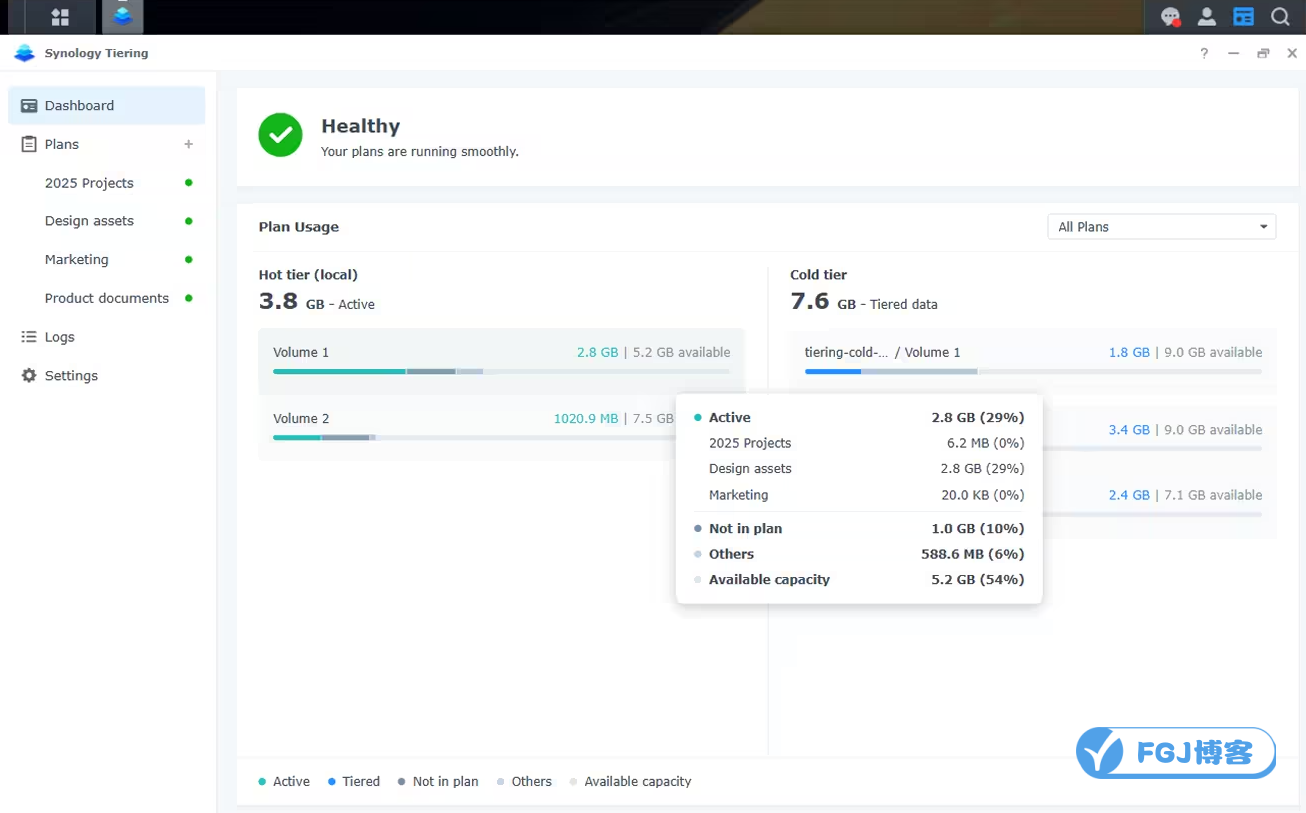Open Logs from the sidebar
The width and height of the screenshot is (1306, 813).
pos(60,336)
